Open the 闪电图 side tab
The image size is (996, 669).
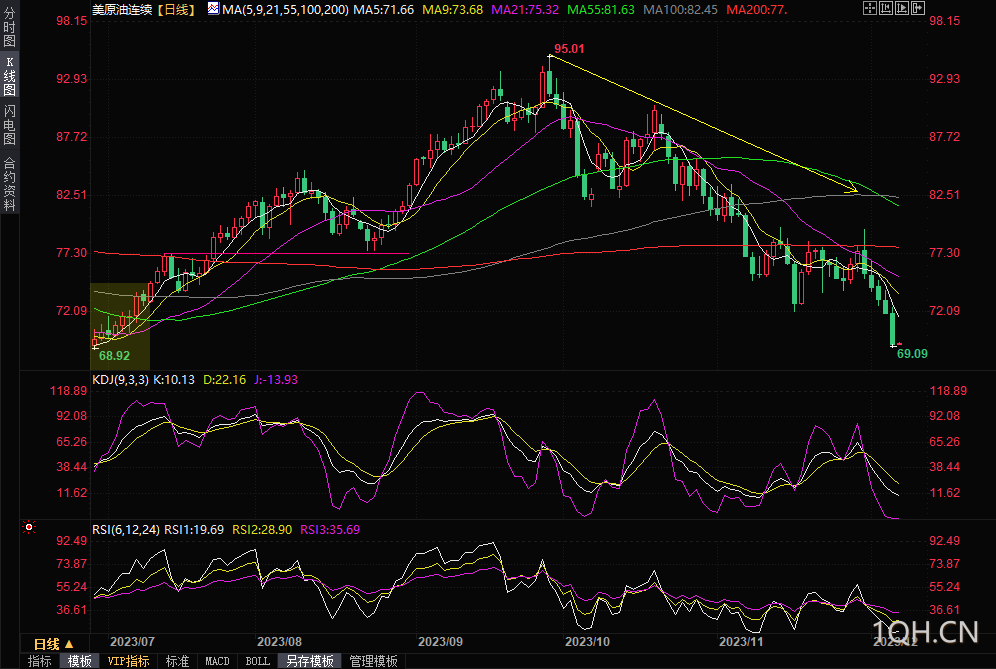(9, 124)
